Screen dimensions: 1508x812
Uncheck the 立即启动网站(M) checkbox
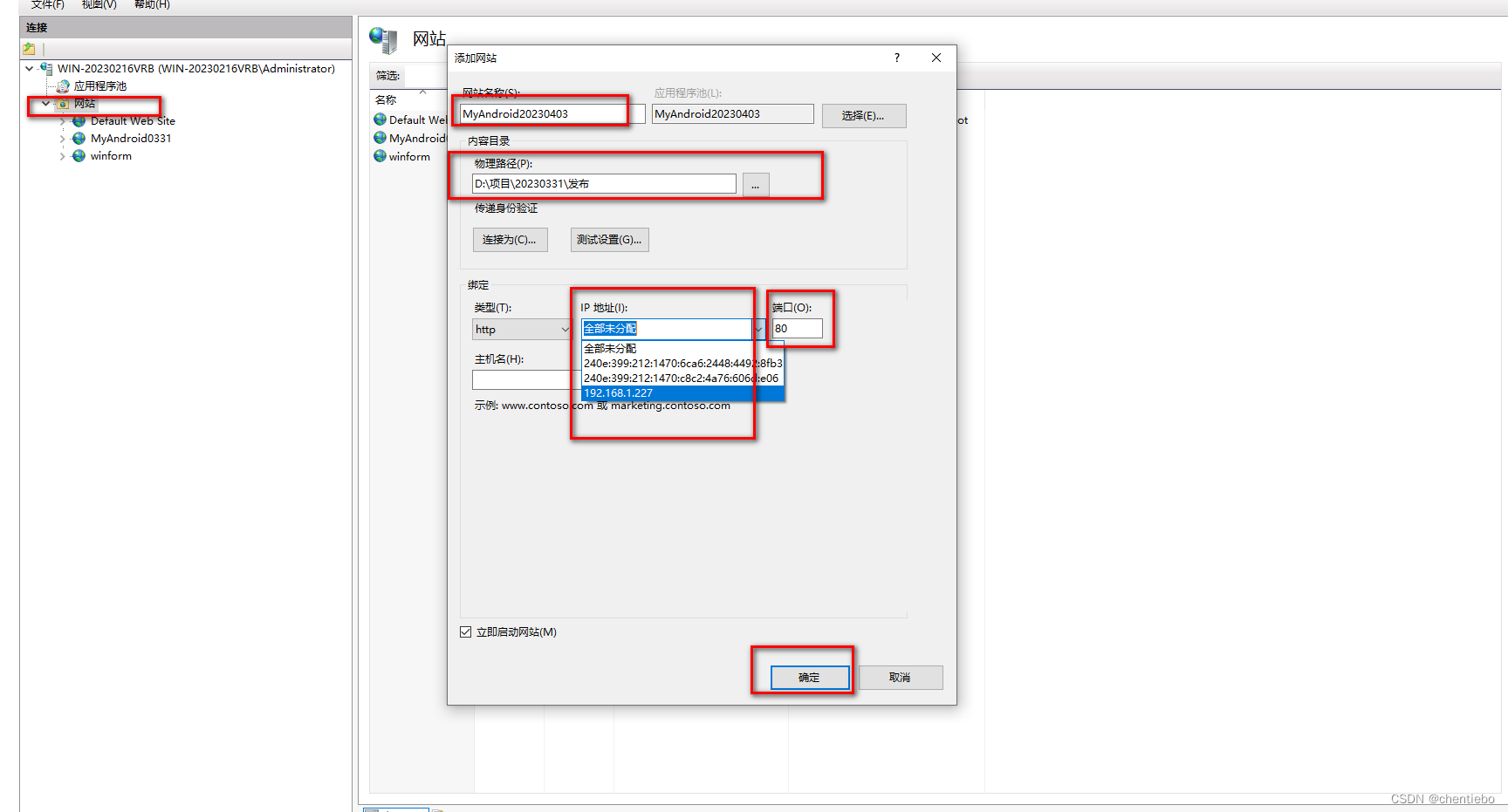coord(465,631)
